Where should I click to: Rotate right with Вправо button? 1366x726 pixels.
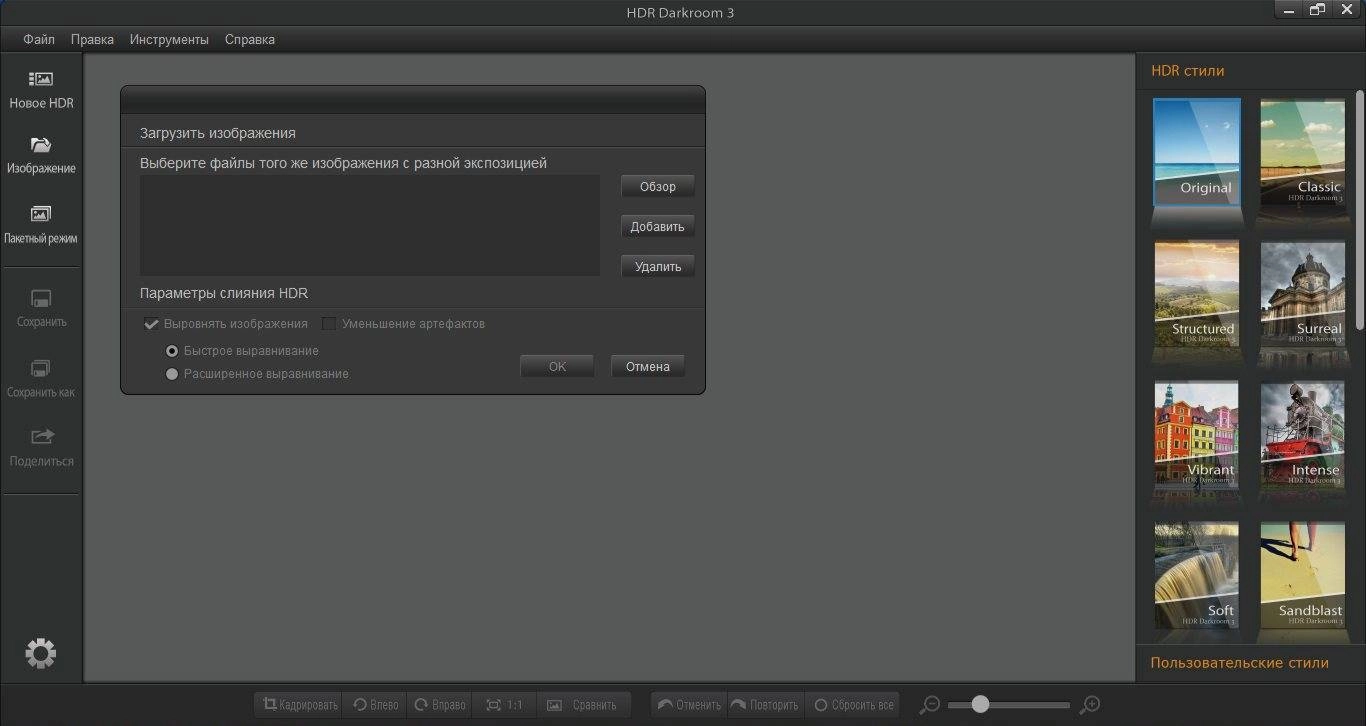tap(440, 705)
